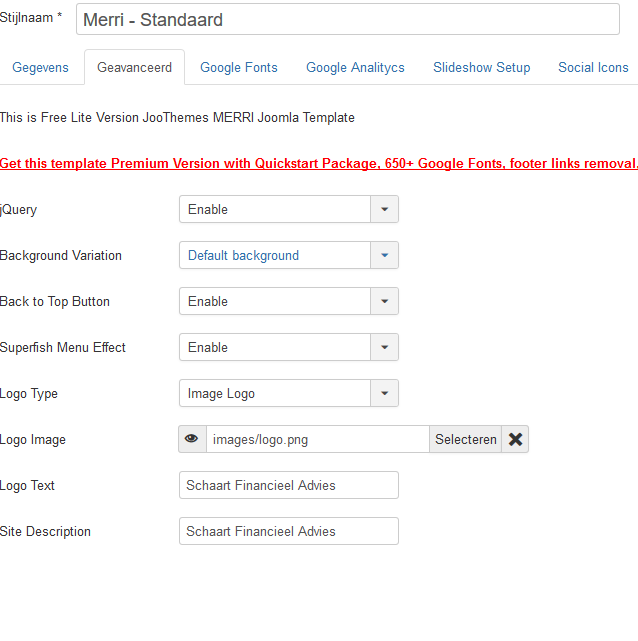Image resolution: width=638 pixels, height=641 pixels.
Task: Go to Google Analitycs tab
Action: 355,67
